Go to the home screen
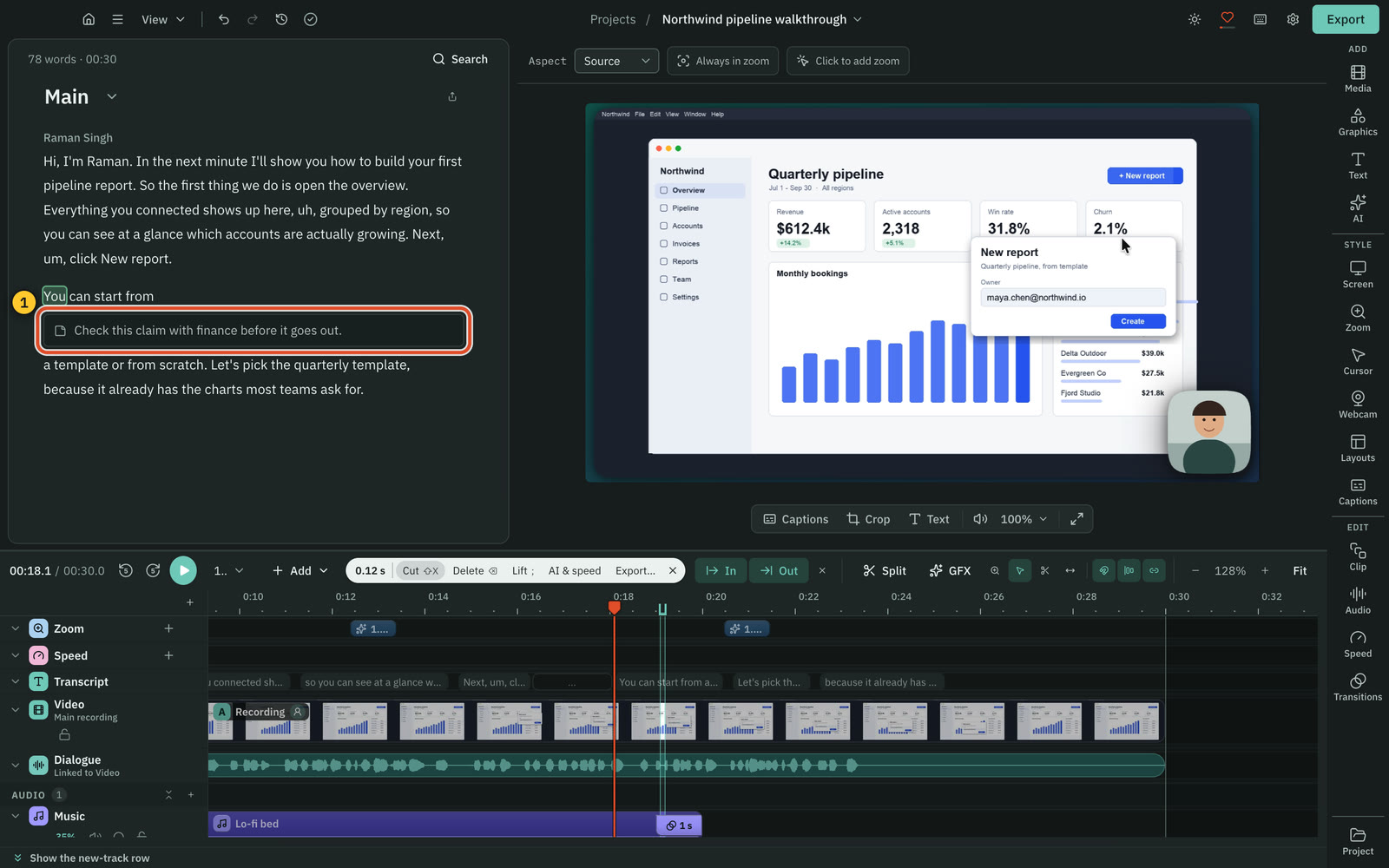Screen dimensions: 1389x868 89,19
